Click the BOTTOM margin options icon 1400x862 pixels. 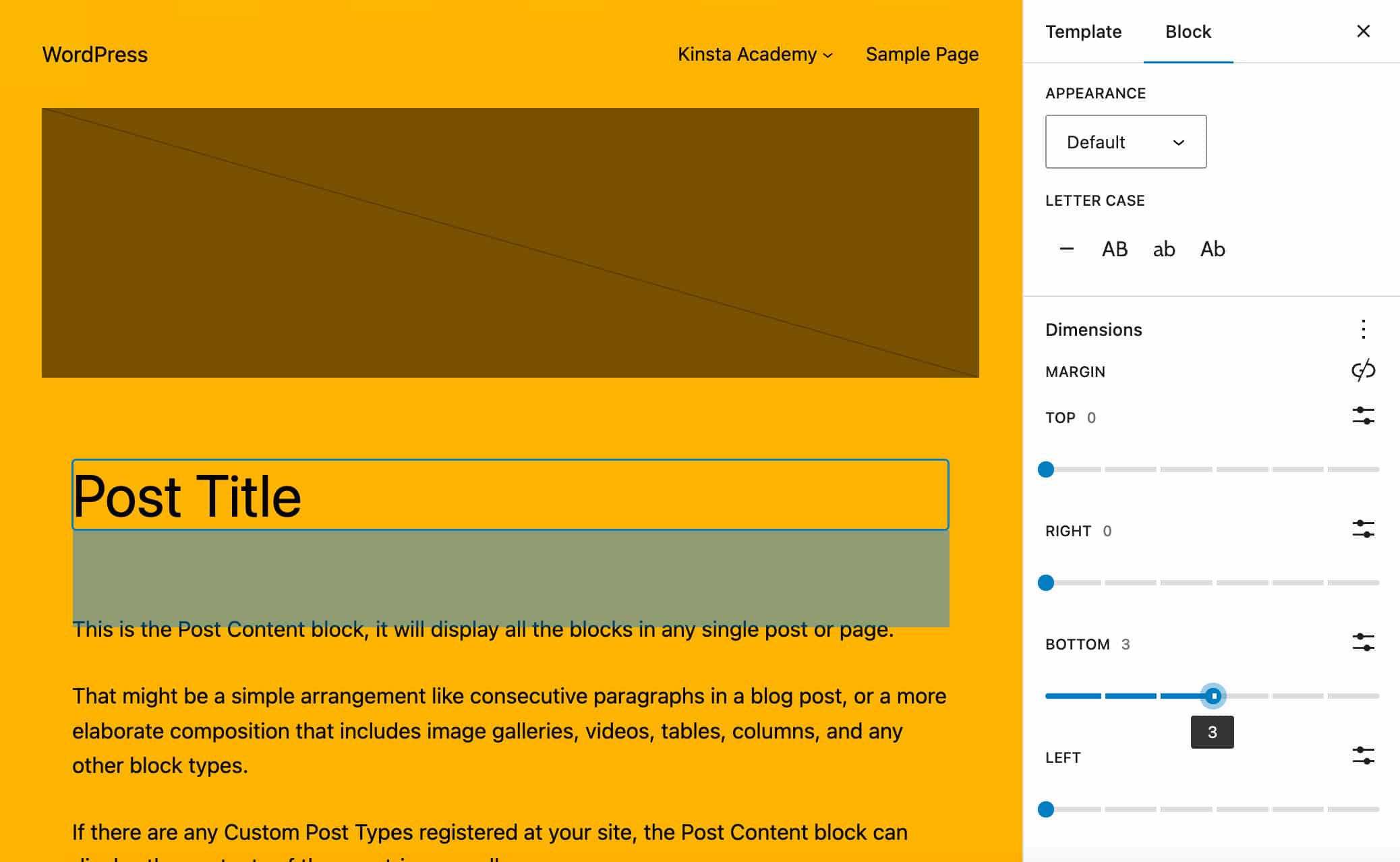[1362, 643]
